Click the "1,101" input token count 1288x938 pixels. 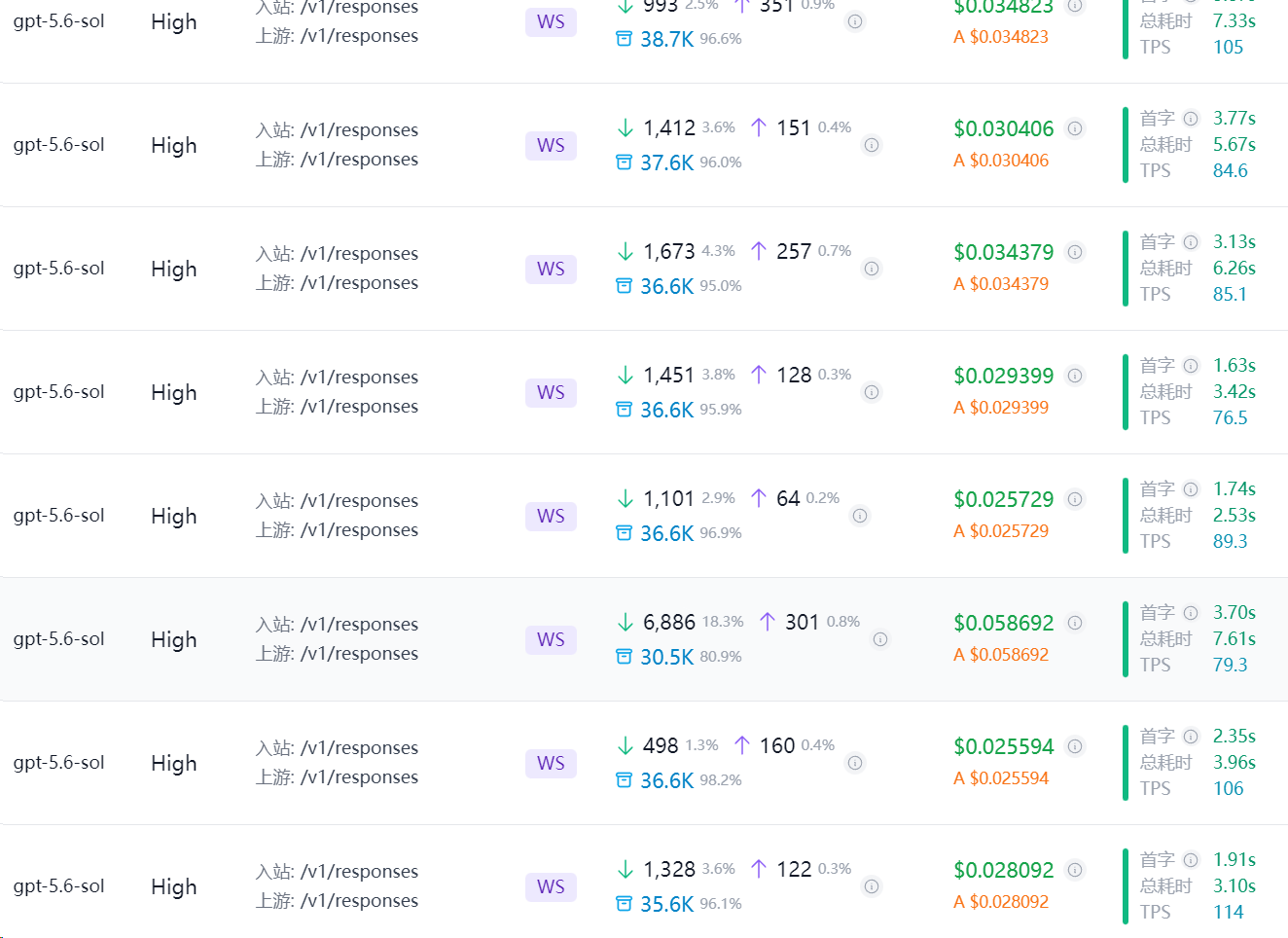click(x=669, y=499)
